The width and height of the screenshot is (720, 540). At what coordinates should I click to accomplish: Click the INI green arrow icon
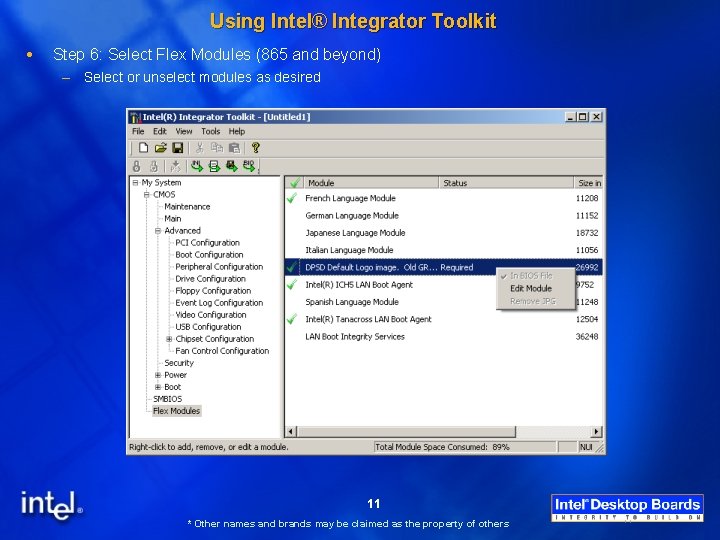(x=197, y=166)
